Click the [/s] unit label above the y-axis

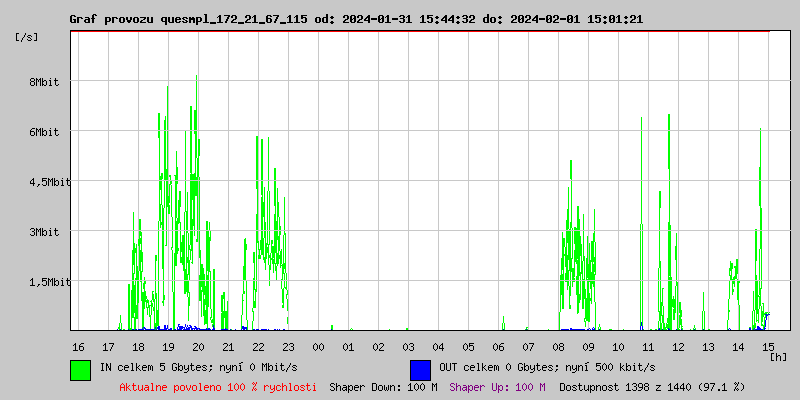pyautogui.click(x=27, y=37)
